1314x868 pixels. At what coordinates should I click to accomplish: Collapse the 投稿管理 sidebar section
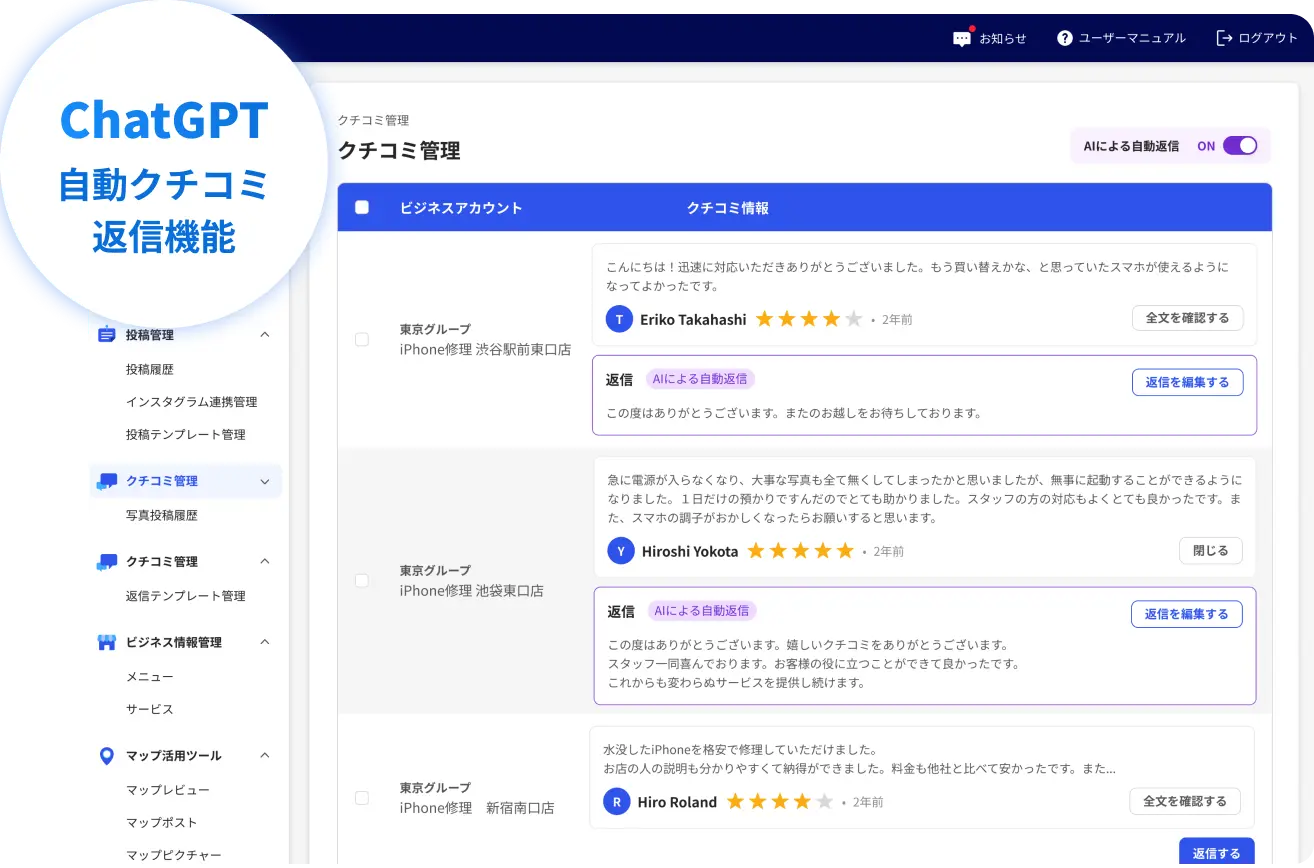coord(266,335)
